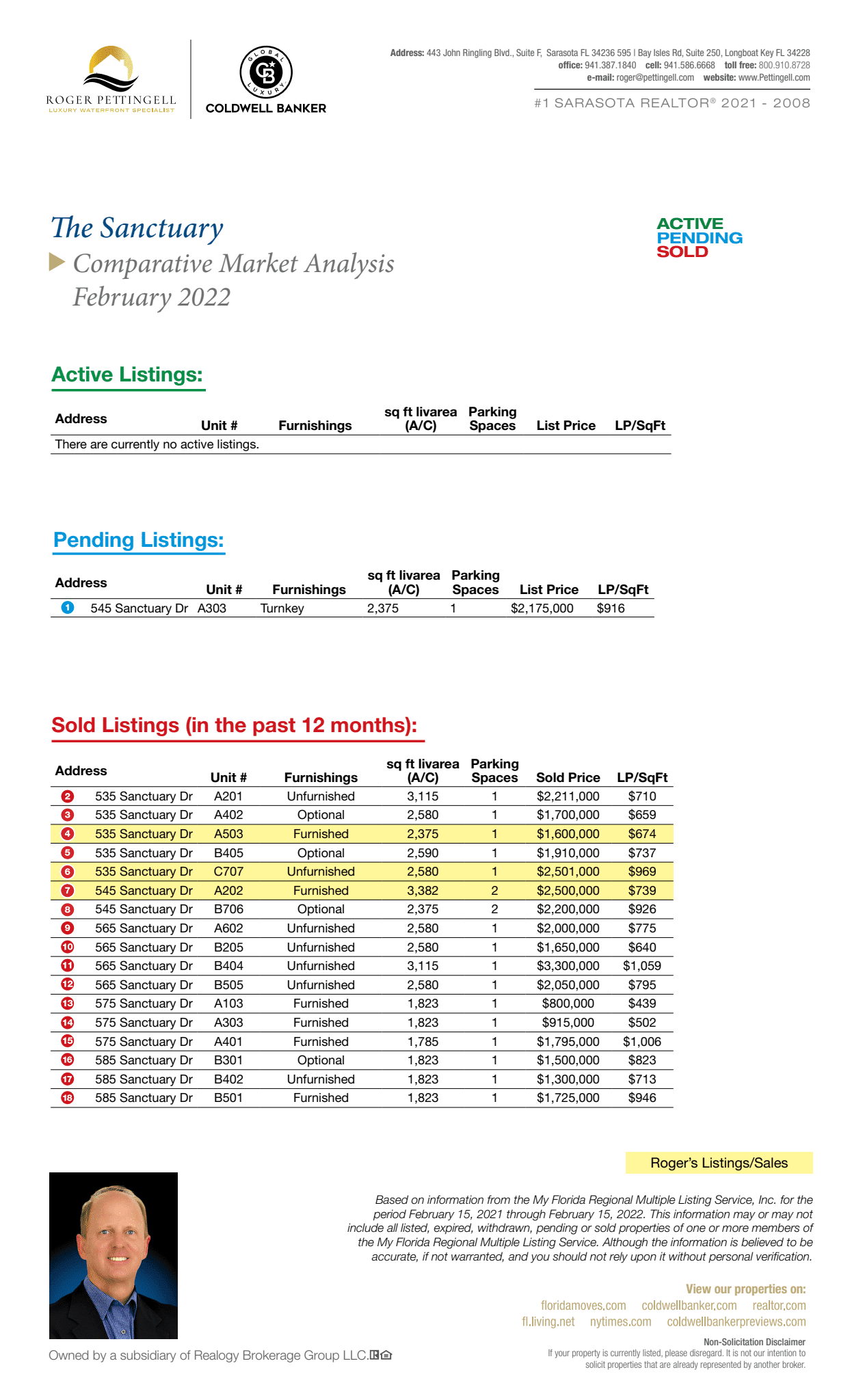Click red marker 2 for unit A201
Screen dimensions: 850x1400
coord(67,796)
